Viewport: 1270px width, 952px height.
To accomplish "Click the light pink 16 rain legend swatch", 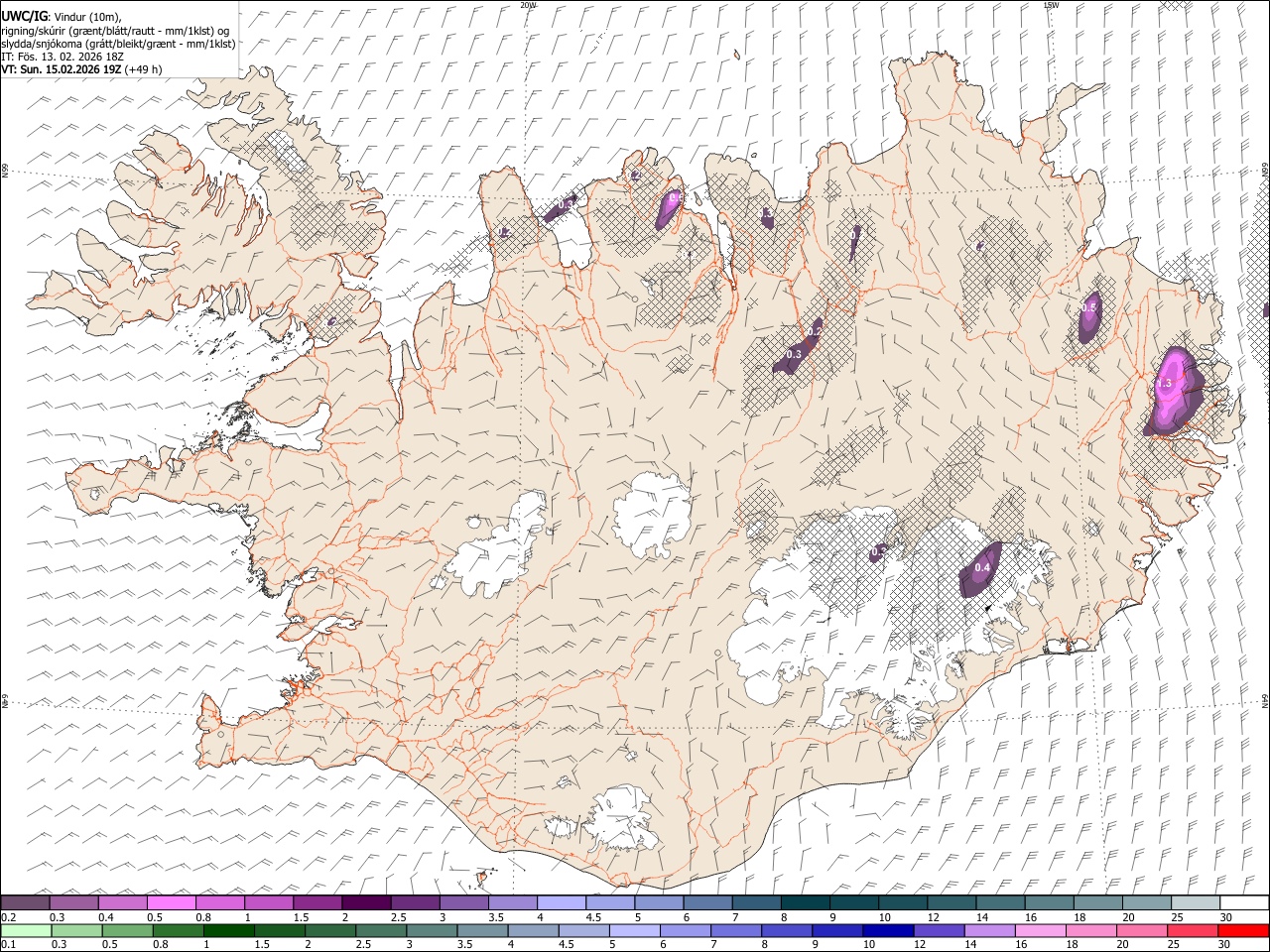I will pos(1040,931).
